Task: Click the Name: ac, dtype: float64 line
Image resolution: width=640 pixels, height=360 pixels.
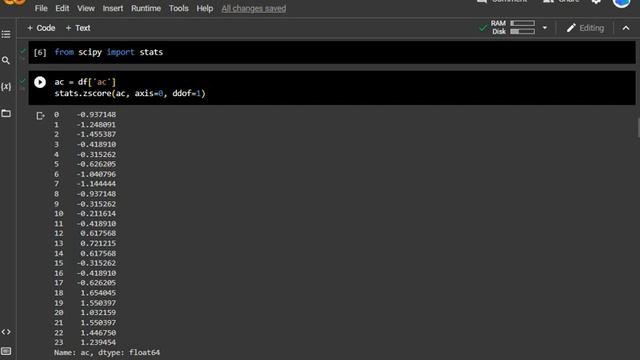Action: (107, 352)
